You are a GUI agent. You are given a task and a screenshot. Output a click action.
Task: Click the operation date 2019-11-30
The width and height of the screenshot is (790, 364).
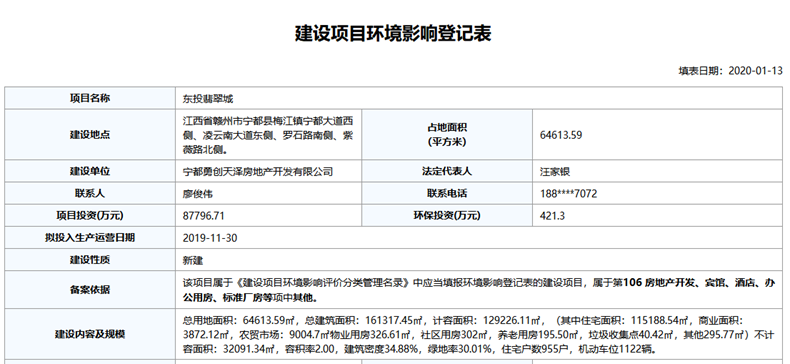tap(210, 238)
